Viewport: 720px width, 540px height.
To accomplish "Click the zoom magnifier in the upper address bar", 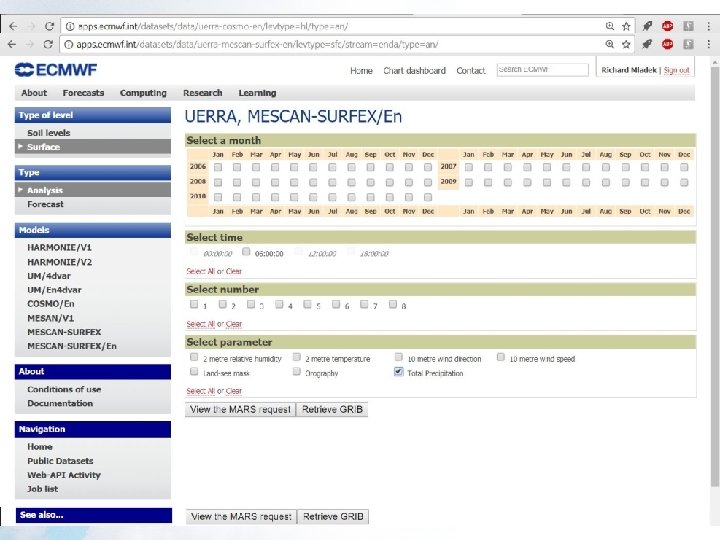I will [x=610, y=27].
